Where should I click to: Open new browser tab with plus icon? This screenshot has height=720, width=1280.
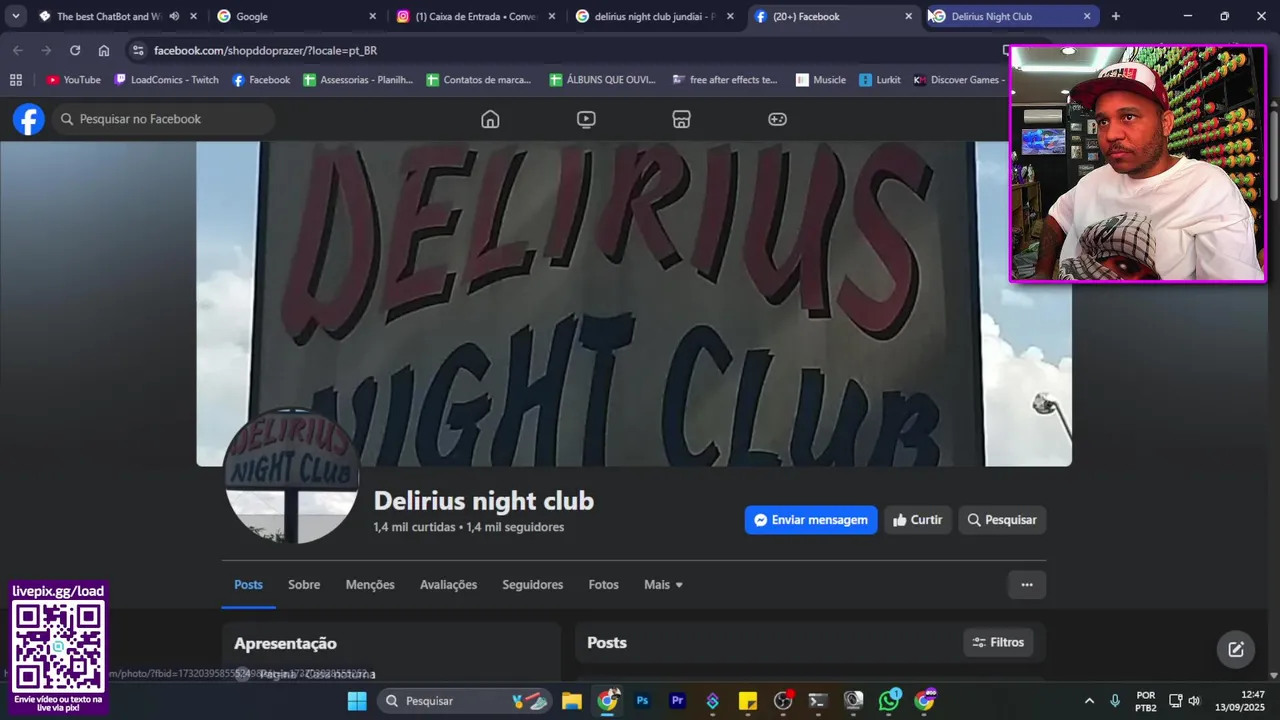1116,16
